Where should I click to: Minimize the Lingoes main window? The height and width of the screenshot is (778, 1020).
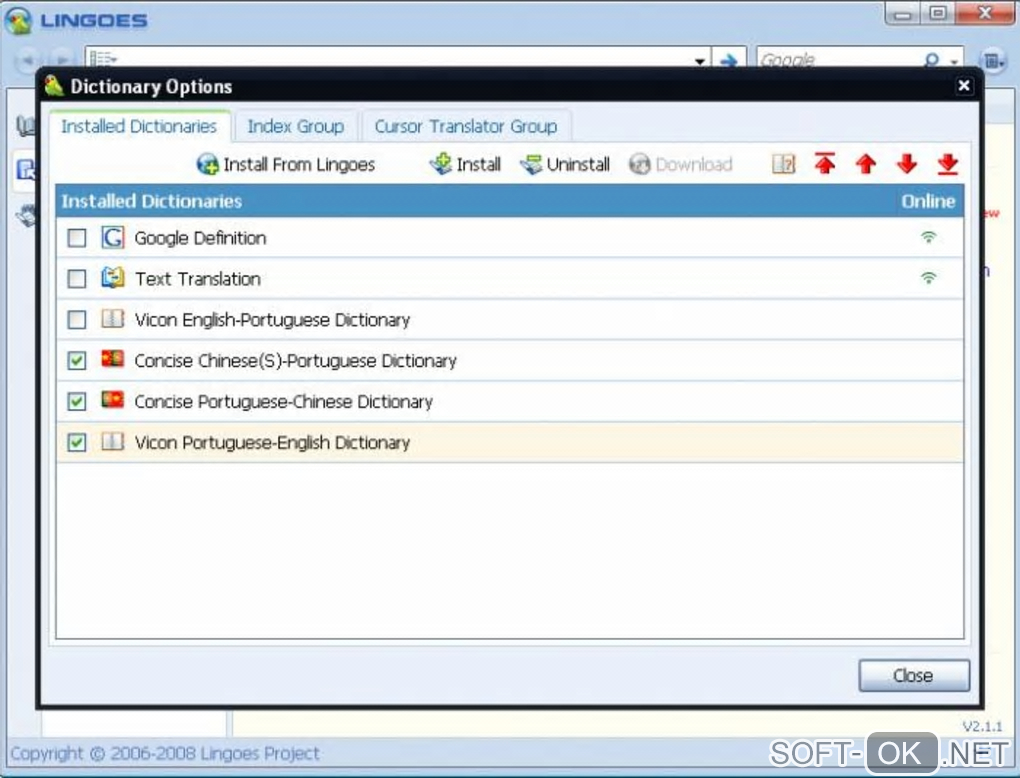click(903, 14)
